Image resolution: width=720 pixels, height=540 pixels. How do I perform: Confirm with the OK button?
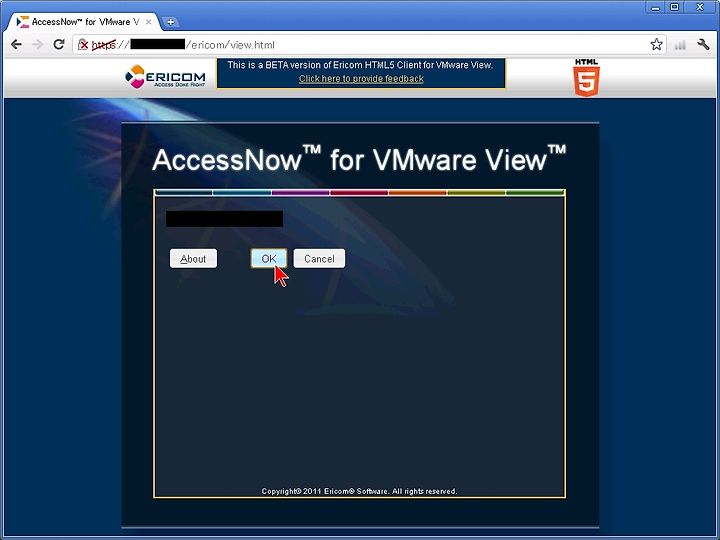coord(269,259)
